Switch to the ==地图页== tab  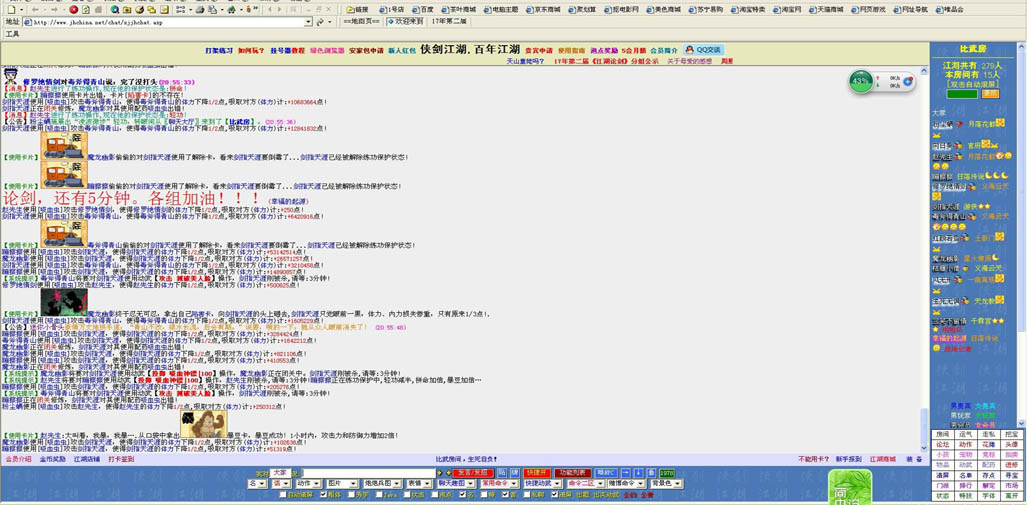pyautogui.click(x=362, y=22)
